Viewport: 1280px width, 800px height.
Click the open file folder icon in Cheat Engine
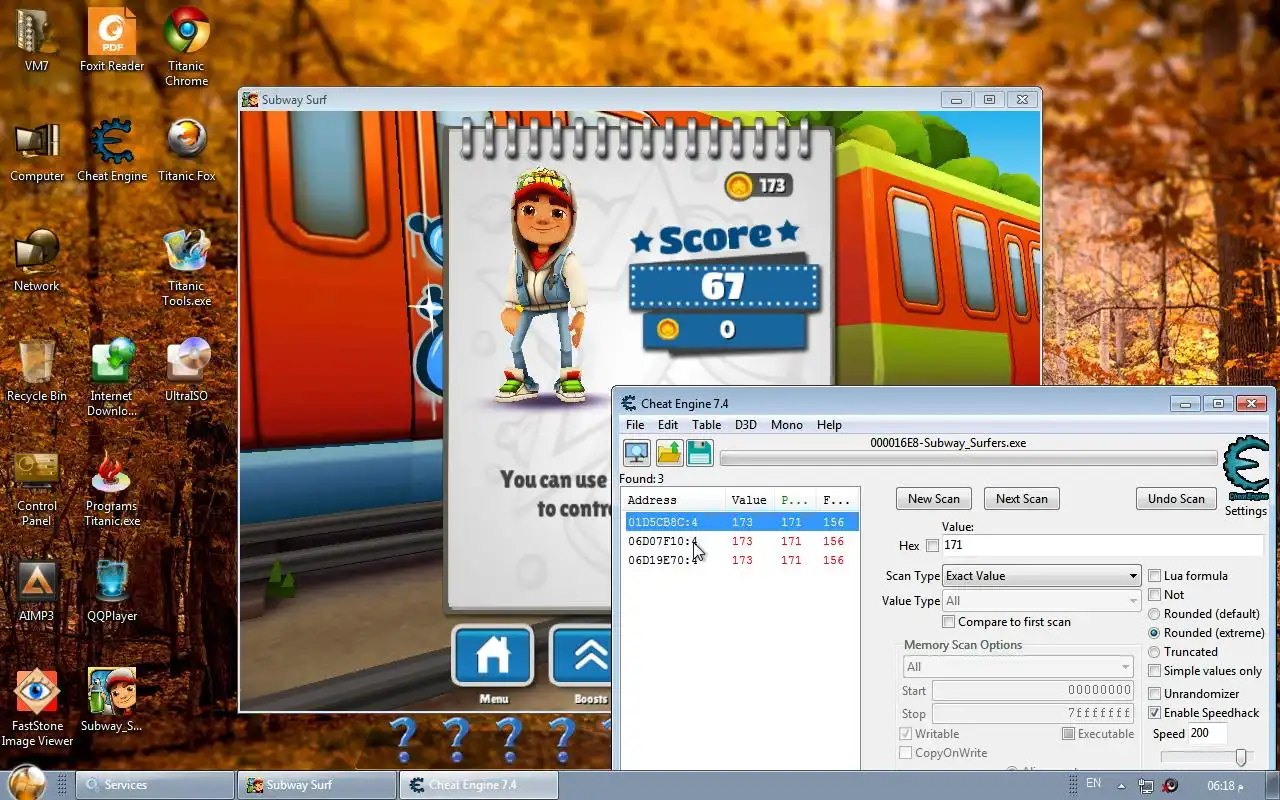point(668,453)
